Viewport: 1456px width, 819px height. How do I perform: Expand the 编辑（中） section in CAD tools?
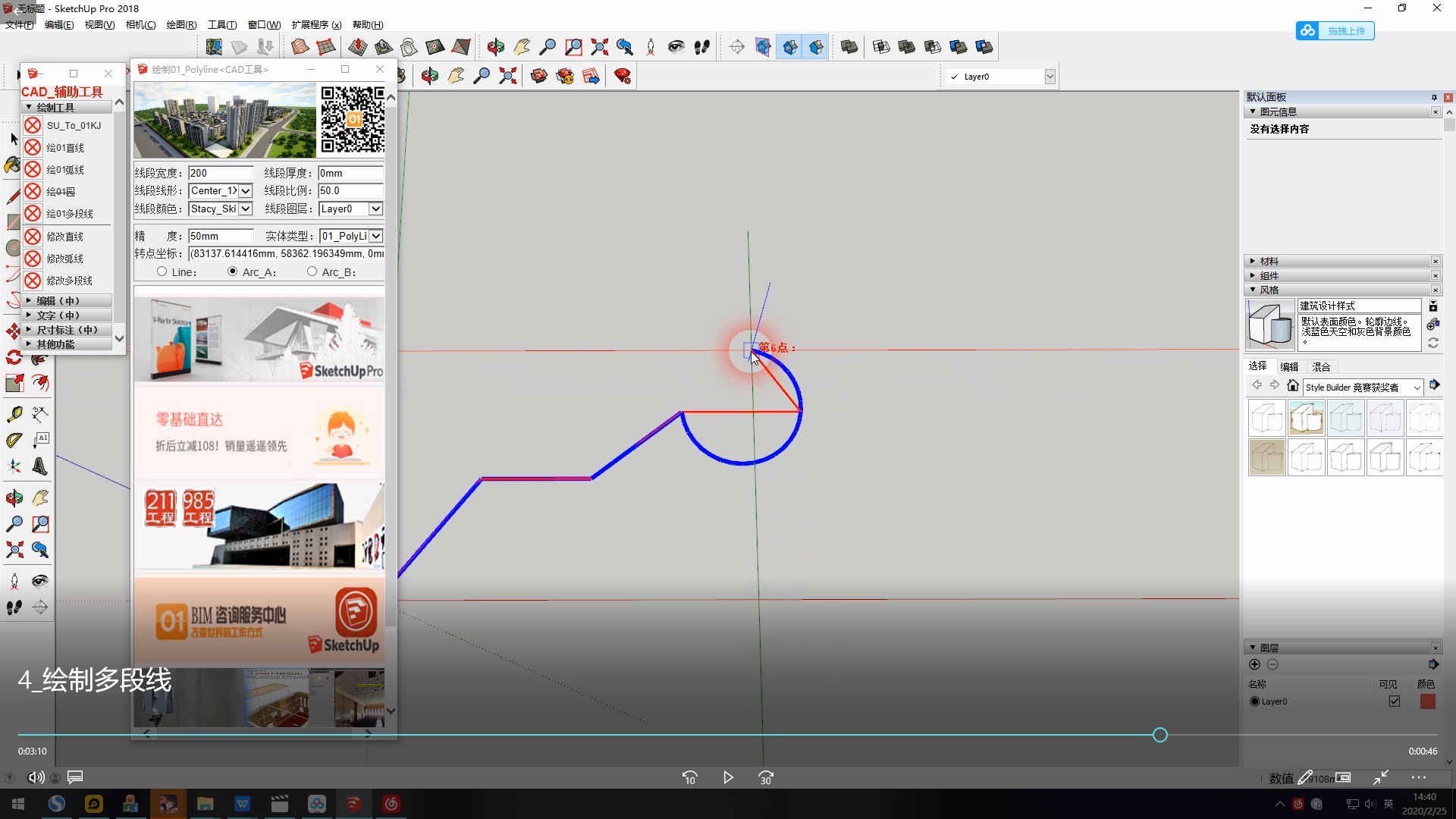[67, 301]
